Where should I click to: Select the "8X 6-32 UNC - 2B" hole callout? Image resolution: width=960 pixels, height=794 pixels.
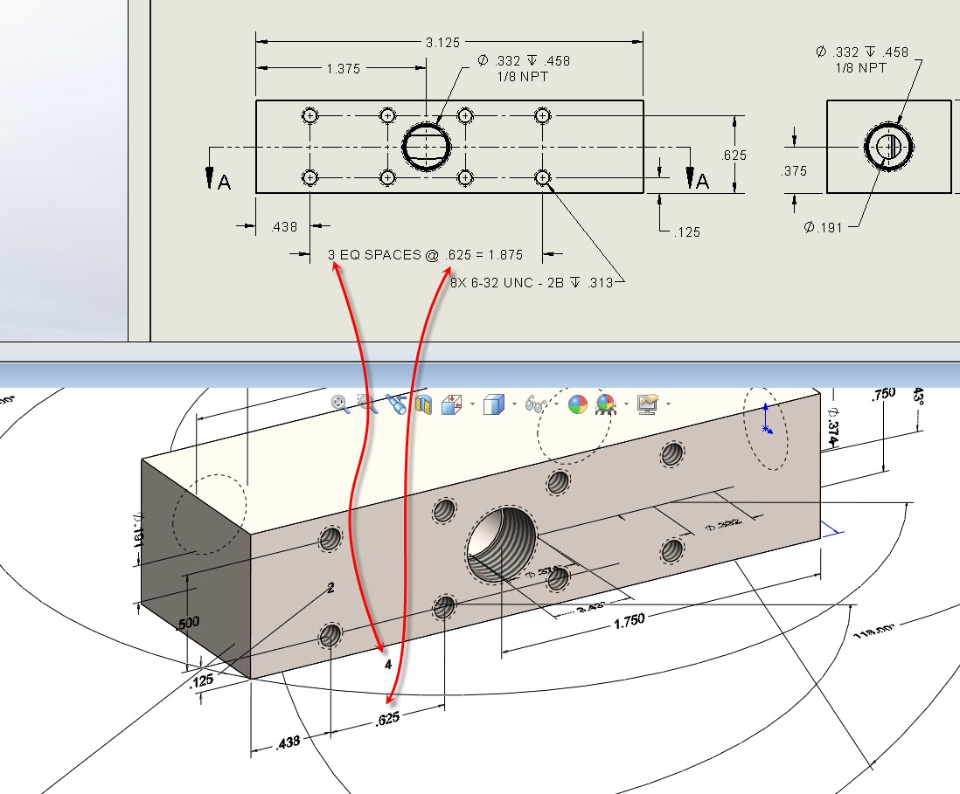(531, 282)
